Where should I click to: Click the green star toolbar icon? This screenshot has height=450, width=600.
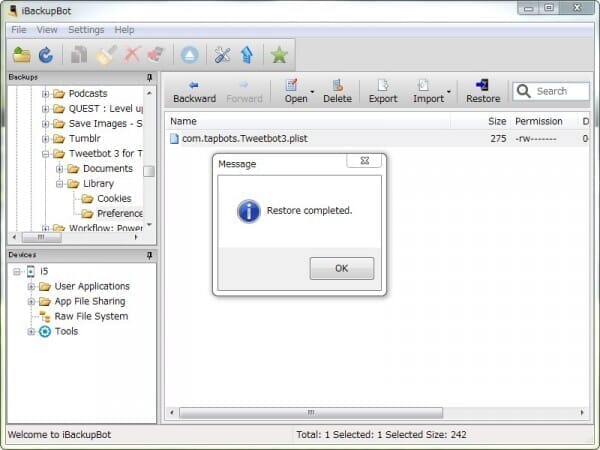click(x=279, y=54)
